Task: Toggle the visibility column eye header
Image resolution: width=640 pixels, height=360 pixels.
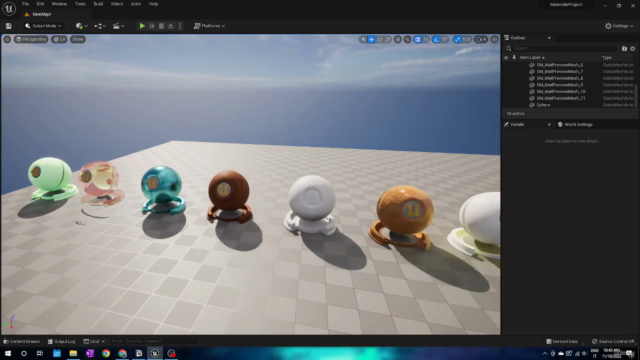Action: click(x=506, y=58)
